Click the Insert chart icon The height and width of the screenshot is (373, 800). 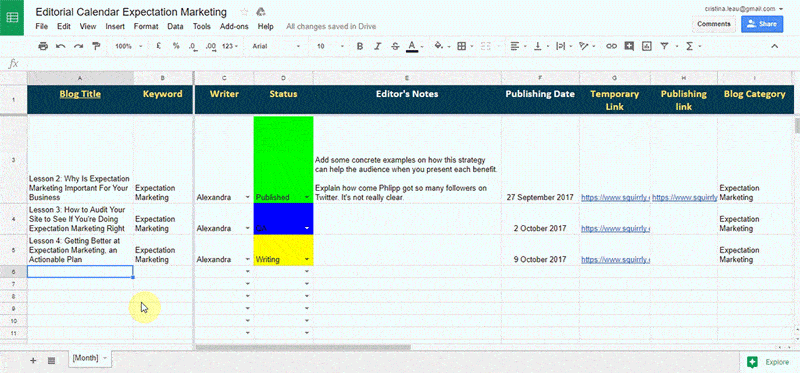tap(647, 46)
